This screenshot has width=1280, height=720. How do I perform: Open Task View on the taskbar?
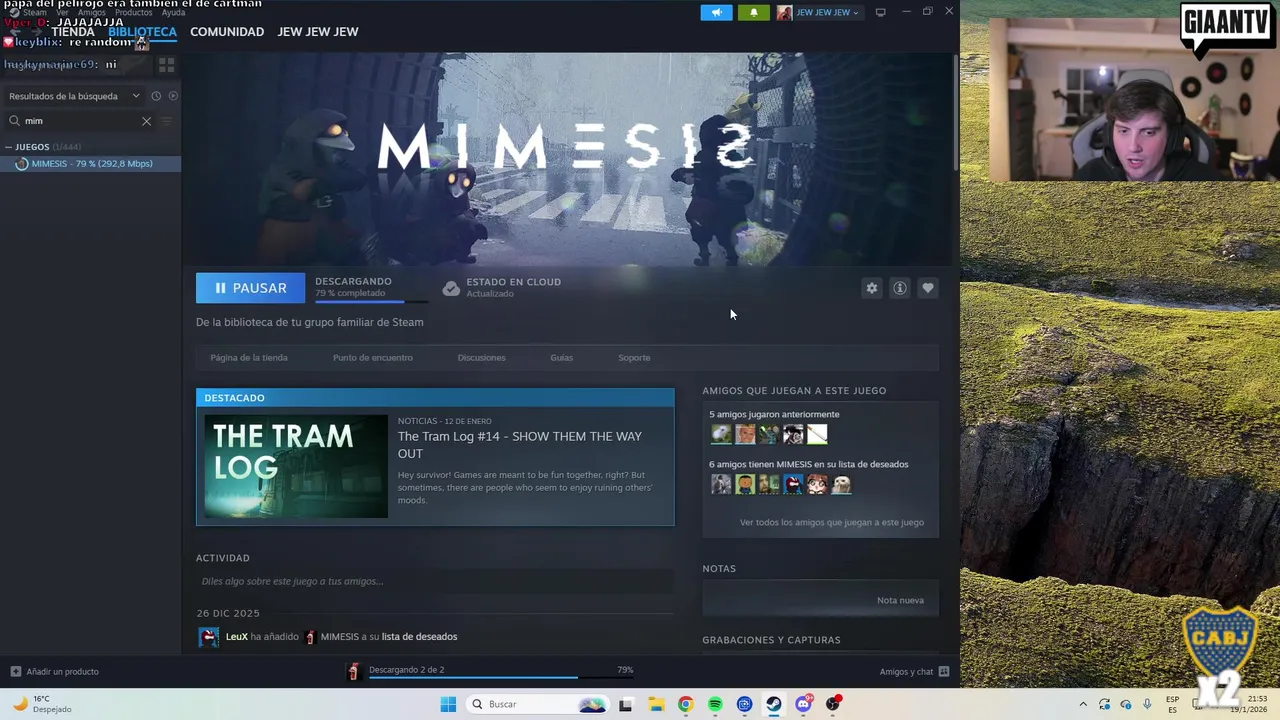(626, 704)
